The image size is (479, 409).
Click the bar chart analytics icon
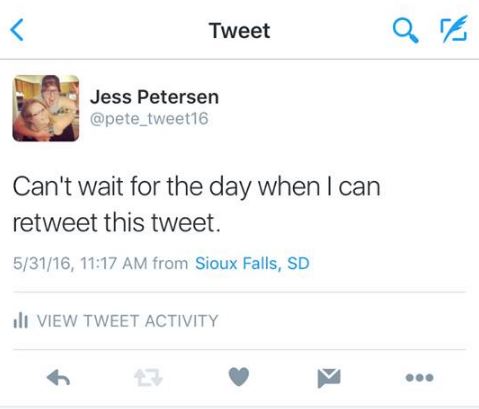(21, 320)
